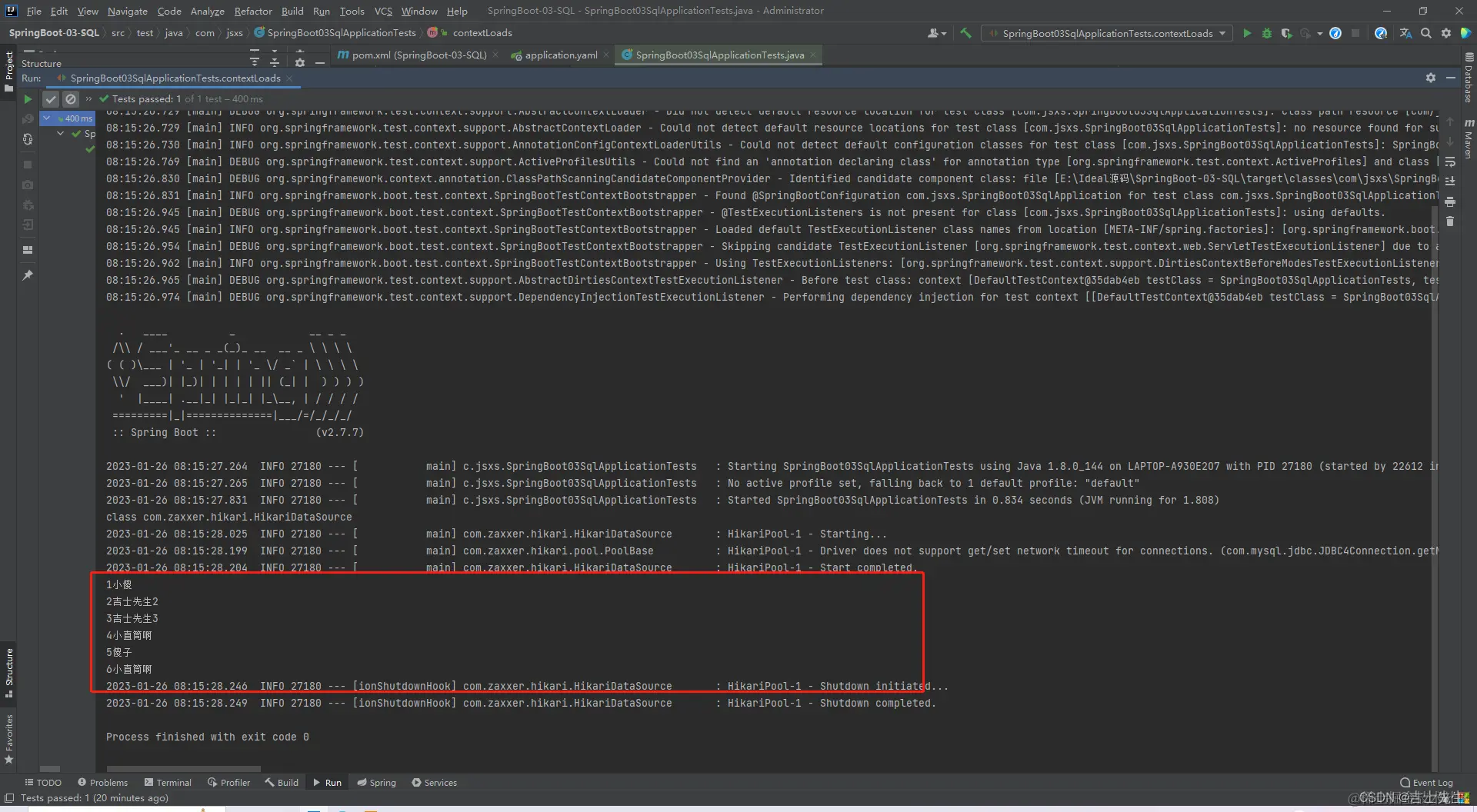This screenshot has width=1477, height=812.
Task: Open IDE settings gear in top toolbar
Action: 1446,33
